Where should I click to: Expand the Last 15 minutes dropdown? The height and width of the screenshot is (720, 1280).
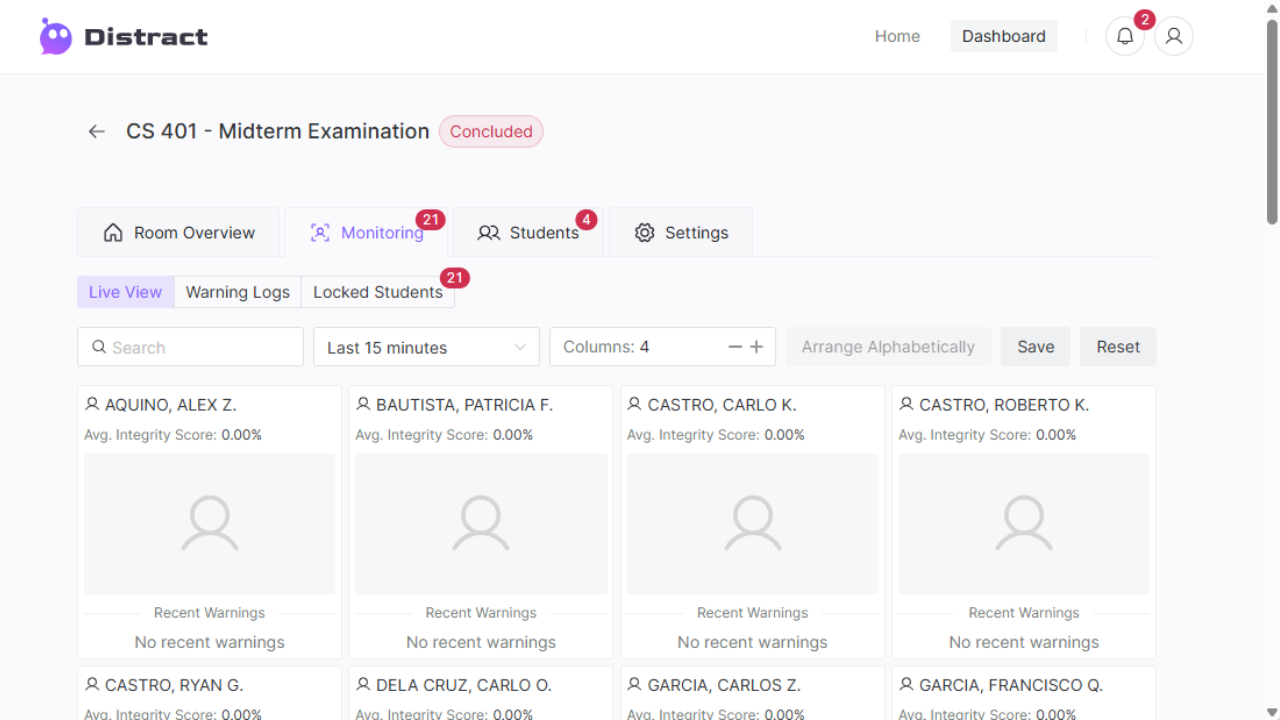point(426,347)
